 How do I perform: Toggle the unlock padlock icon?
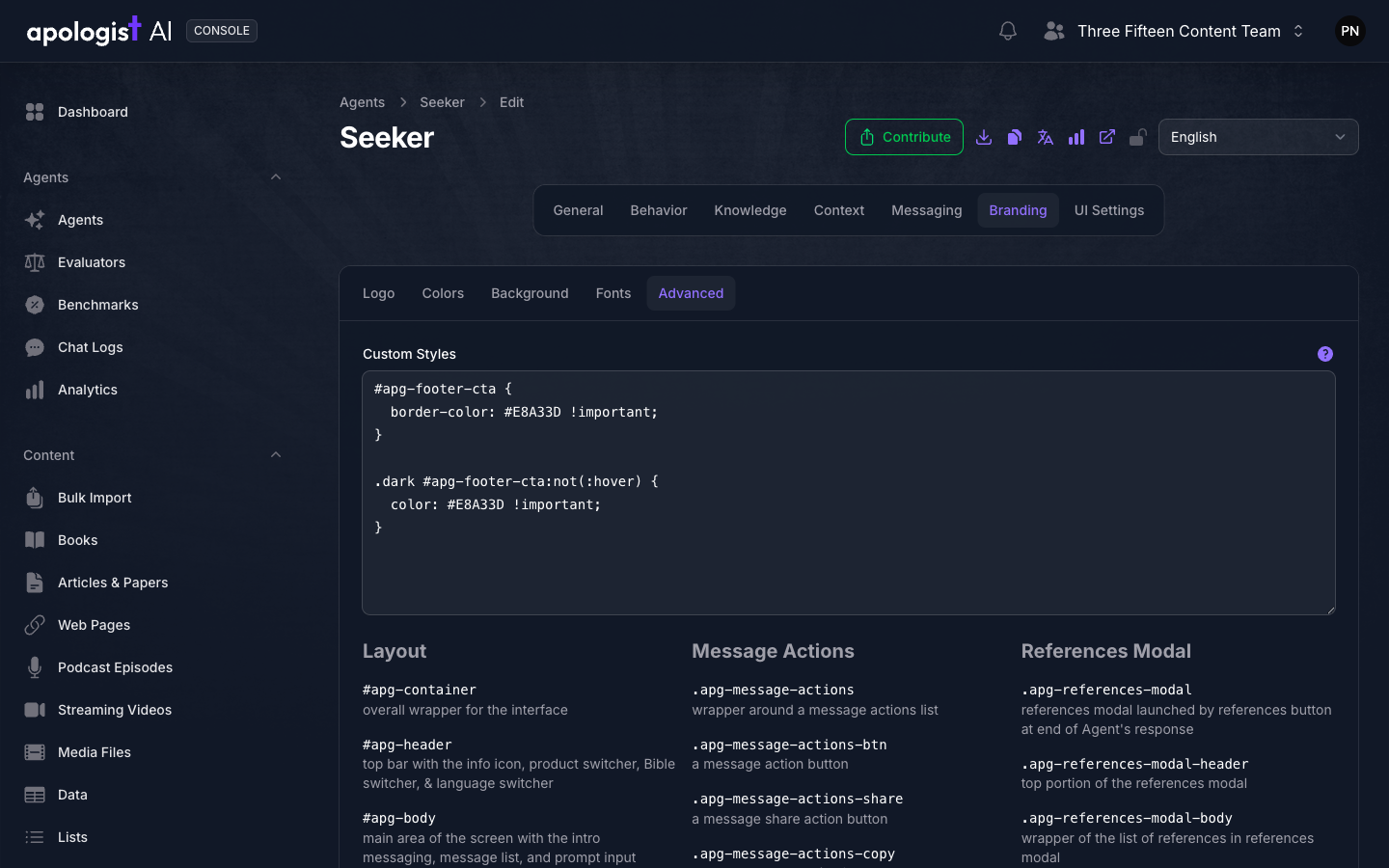click(x=1138, y=137)
